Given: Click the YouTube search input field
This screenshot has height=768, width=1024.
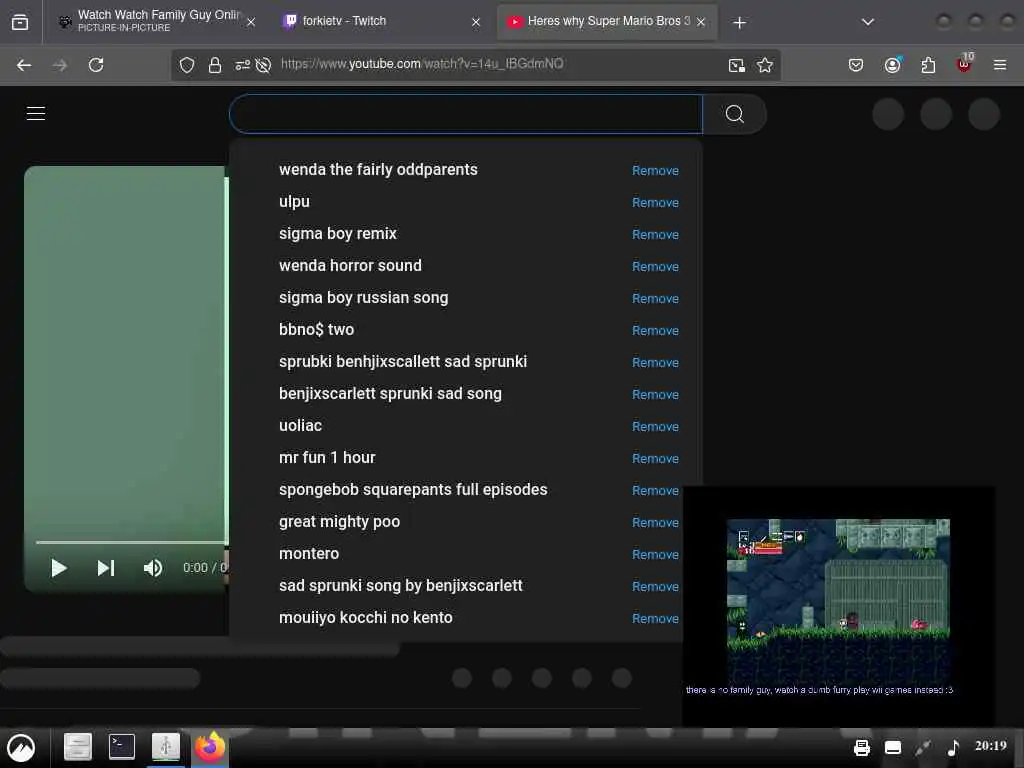Looking at the screenshot, I should [x=466, y=114].
